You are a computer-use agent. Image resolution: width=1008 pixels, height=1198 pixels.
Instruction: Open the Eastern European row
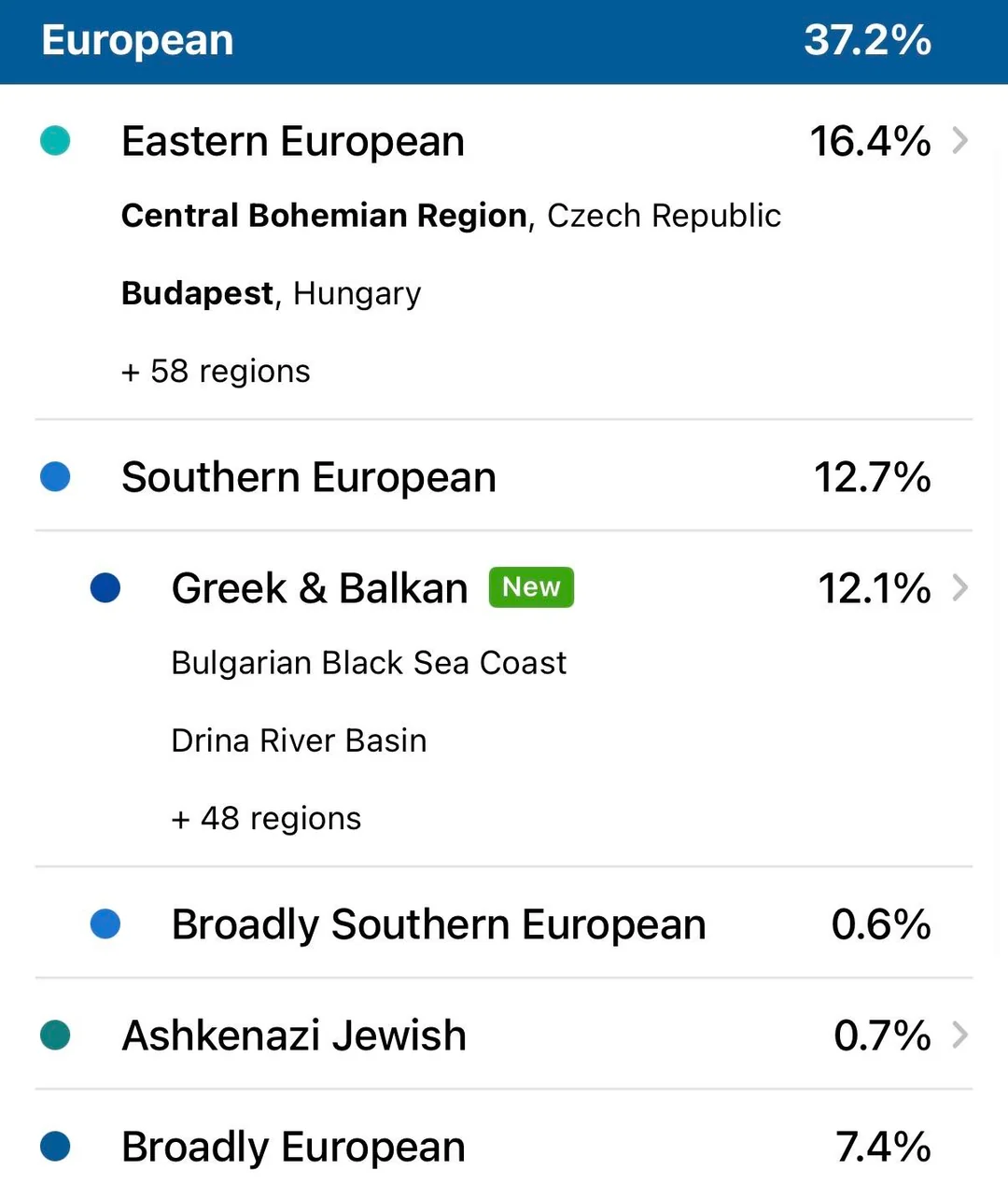(x=293, y=142)
